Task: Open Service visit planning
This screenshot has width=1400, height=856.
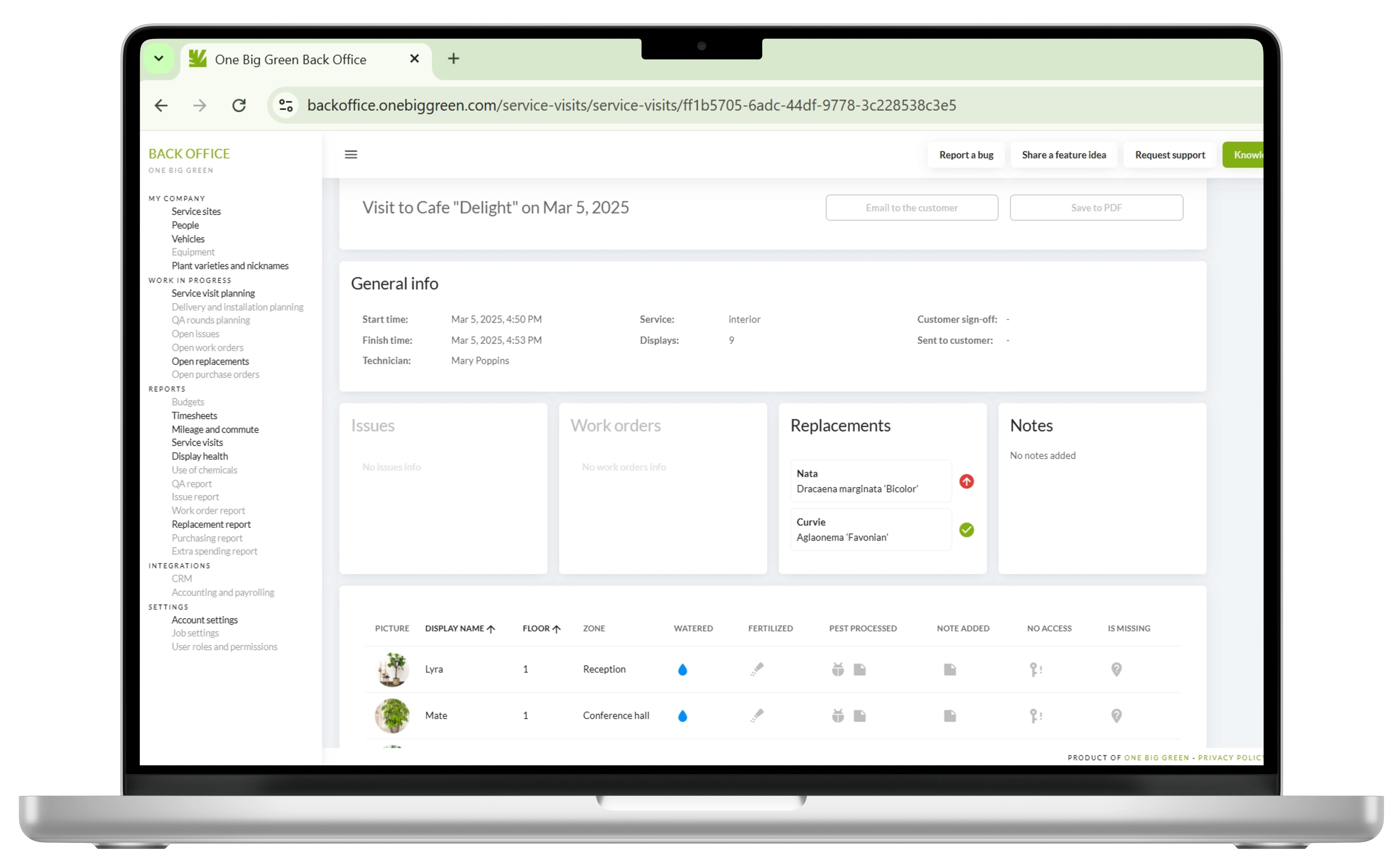Action: 213,293
